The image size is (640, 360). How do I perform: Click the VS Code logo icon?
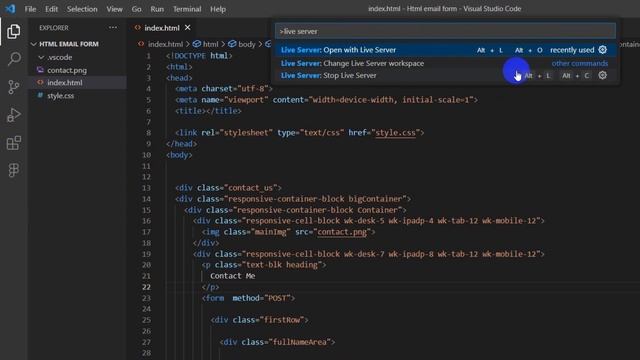click(10, 9)
